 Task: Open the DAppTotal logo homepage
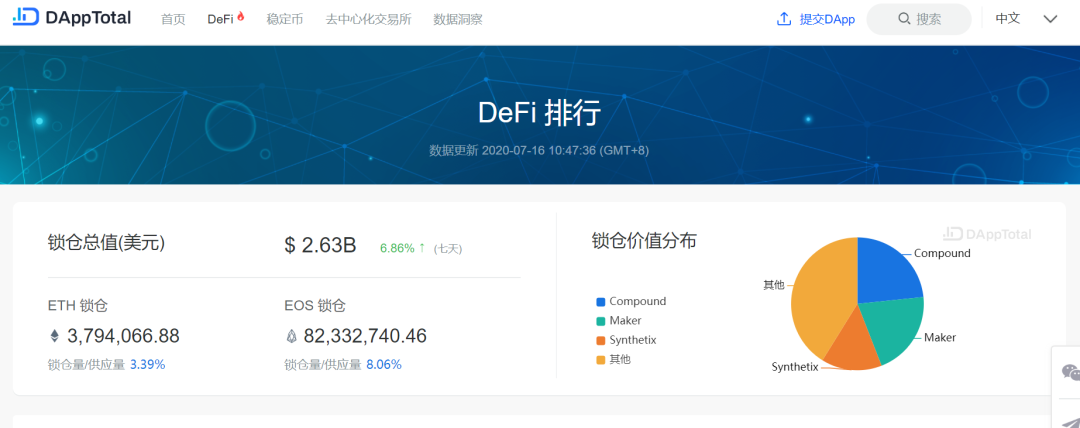point(72,18)
